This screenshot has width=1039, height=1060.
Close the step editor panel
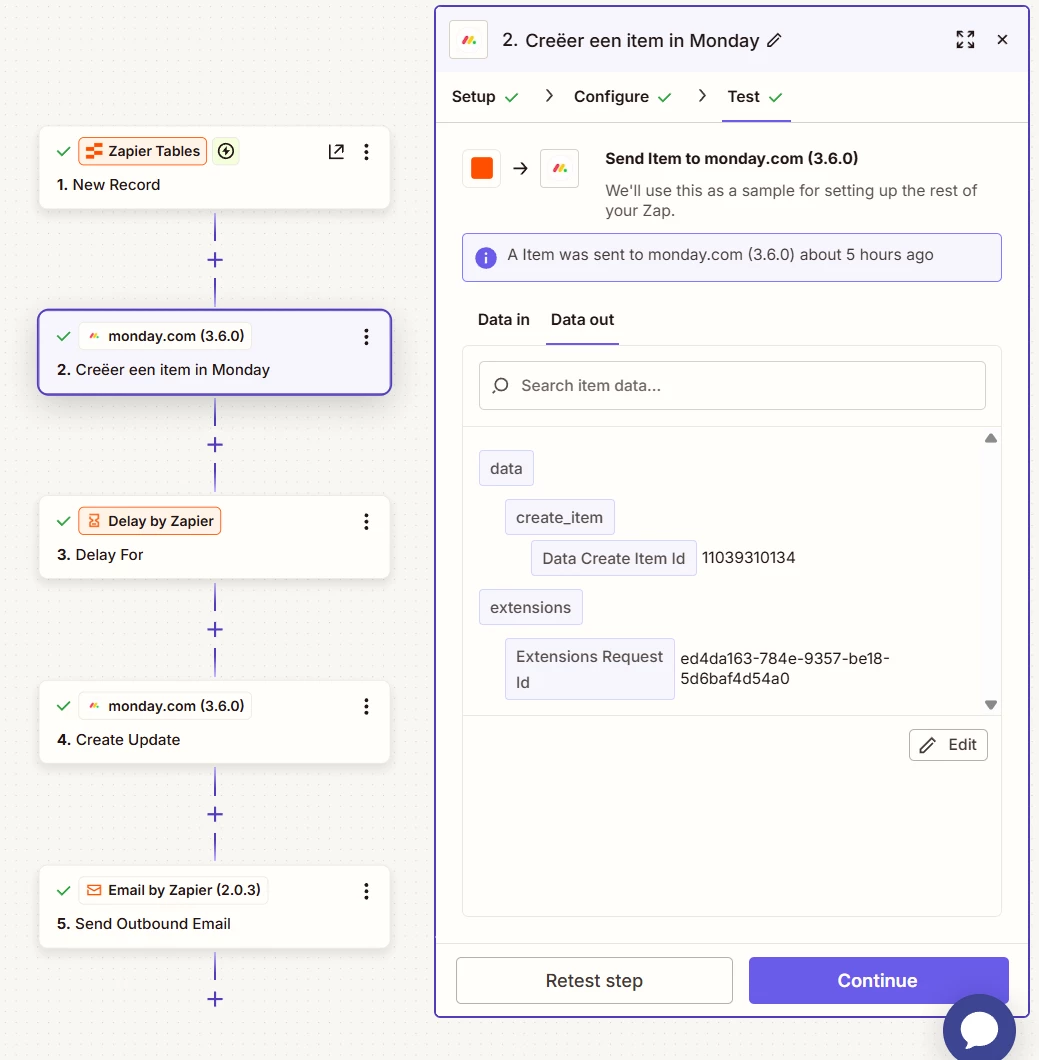[x=1002, y=40]
